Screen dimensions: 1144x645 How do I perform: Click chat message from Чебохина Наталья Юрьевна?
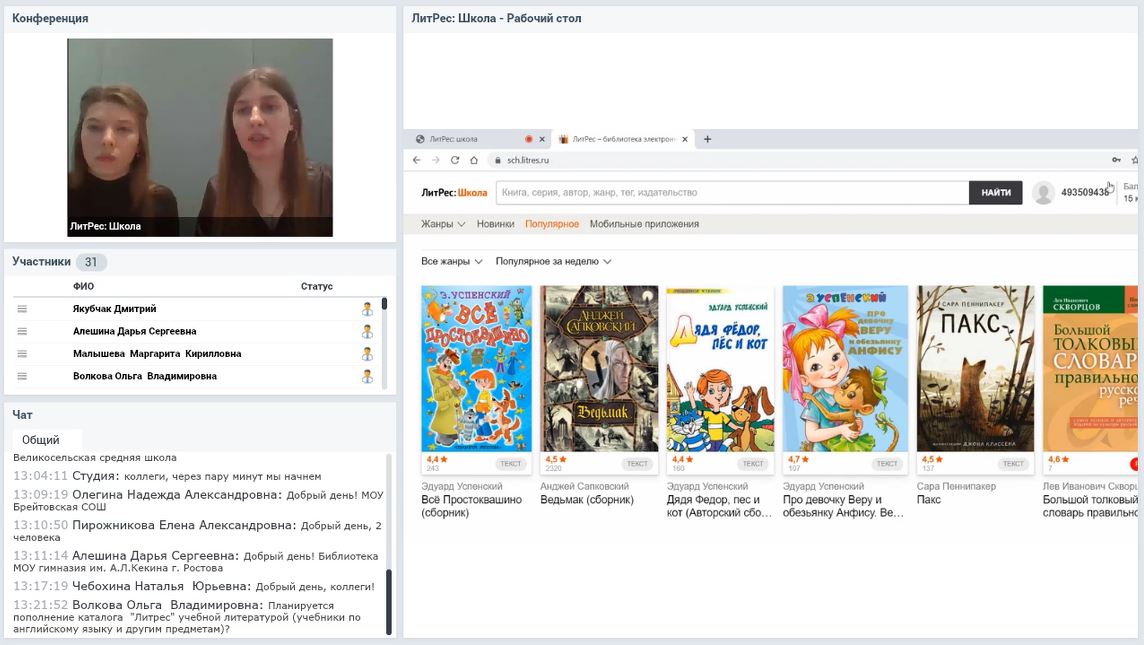click(x=194, y=586)
